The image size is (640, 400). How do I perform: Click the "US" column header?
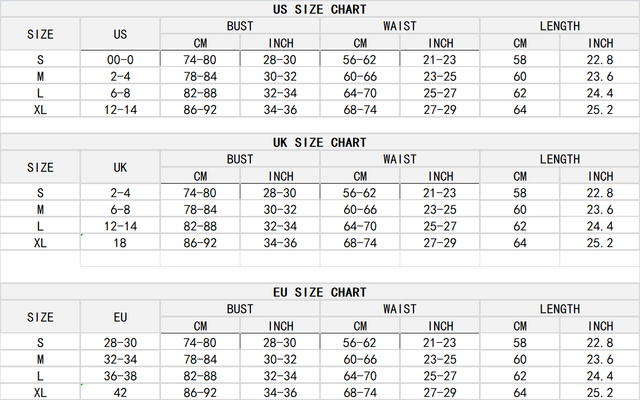(x=121, y=34)
